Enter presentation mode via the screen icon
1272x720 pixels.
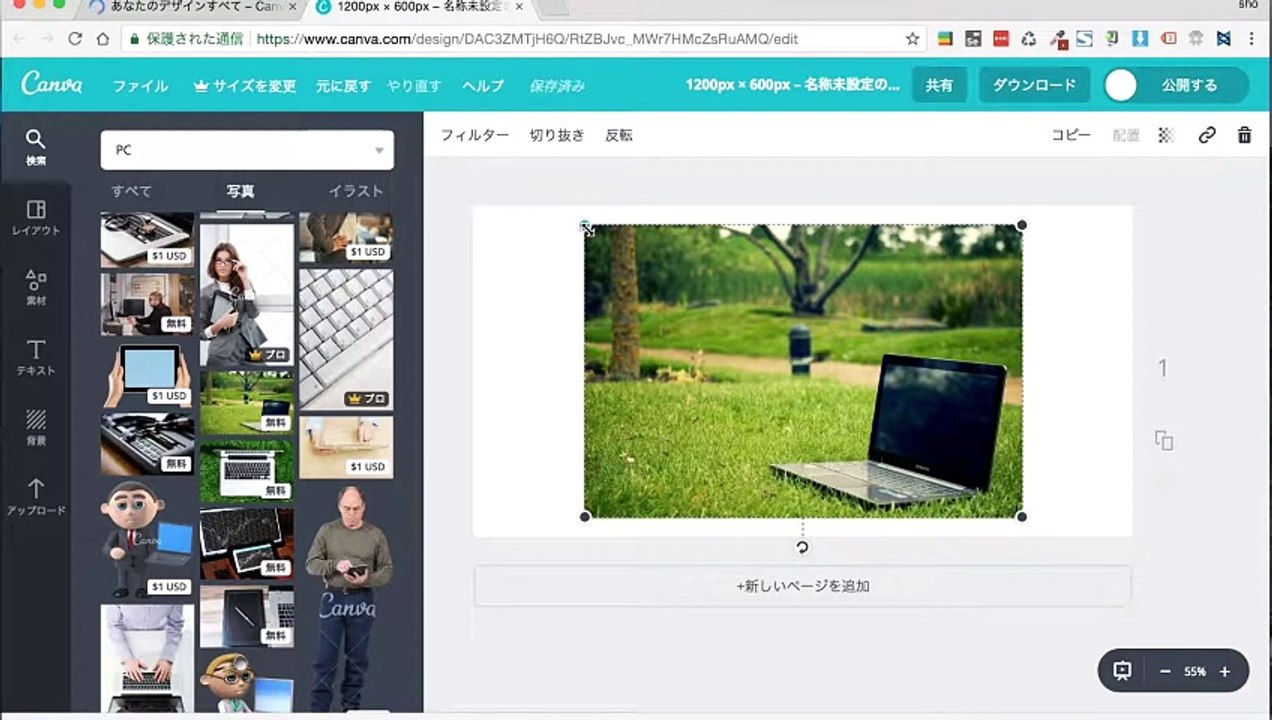tap(1122, 671)
